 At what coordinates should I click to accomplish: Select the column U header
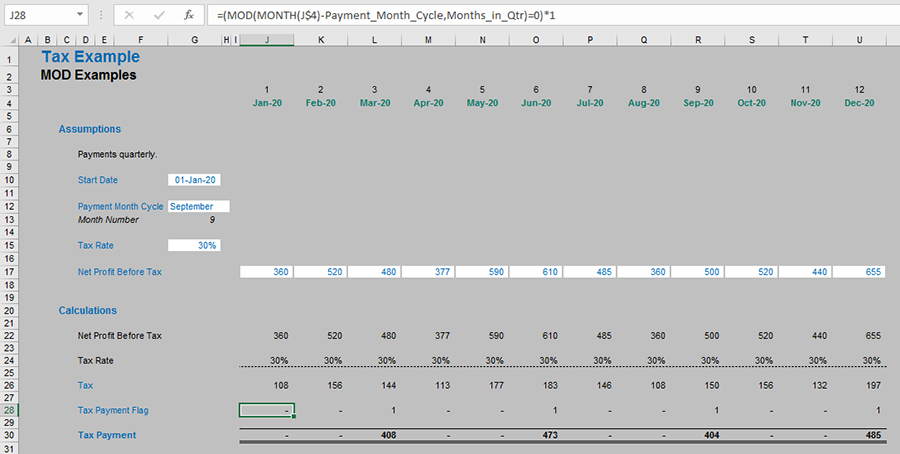click(860, 39)
